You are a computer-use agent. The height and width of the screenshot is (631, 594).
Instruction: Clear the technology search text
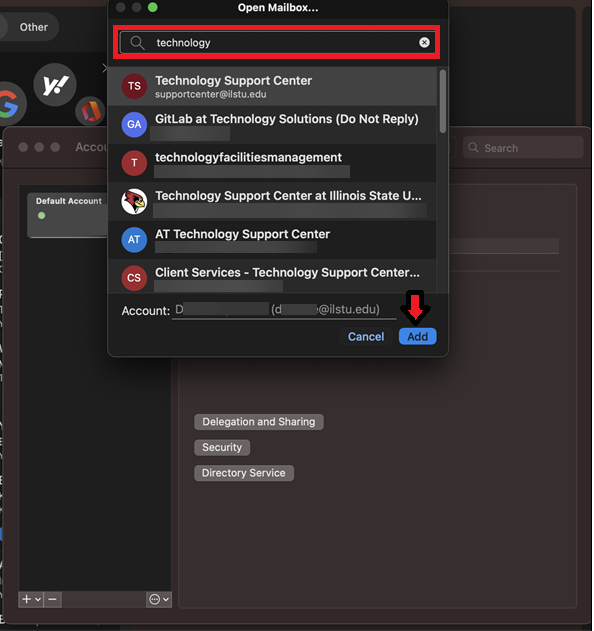[x=424, y=42]
